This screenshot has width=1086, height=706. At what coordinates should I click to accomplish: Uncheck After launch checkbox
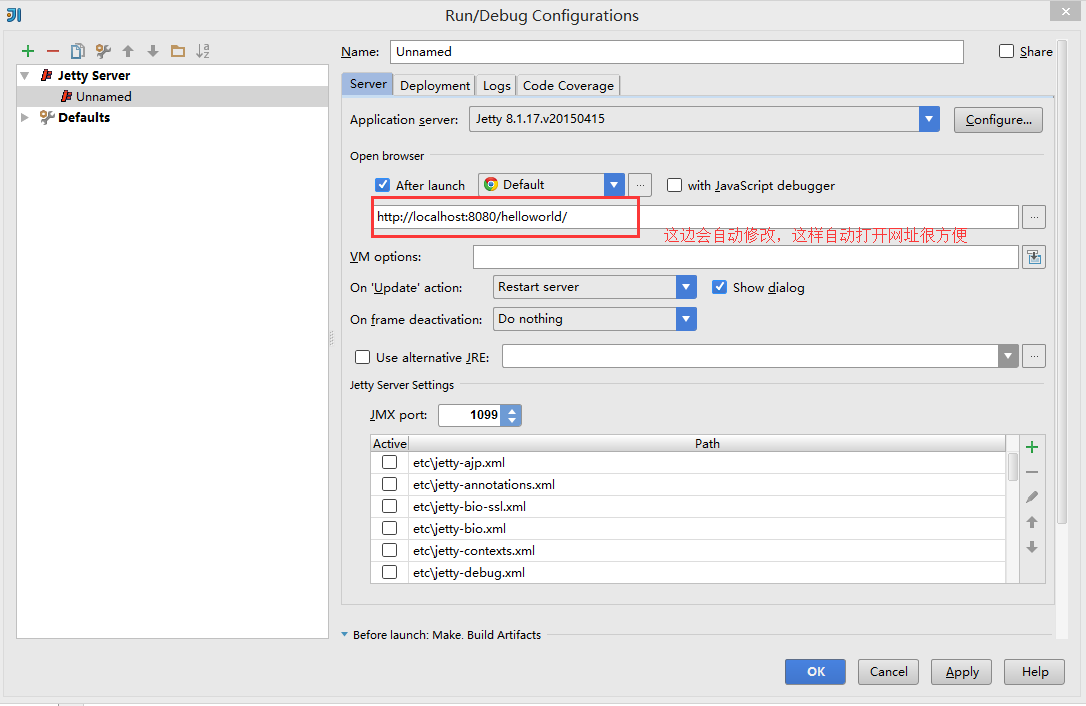(x=382, y=185)
